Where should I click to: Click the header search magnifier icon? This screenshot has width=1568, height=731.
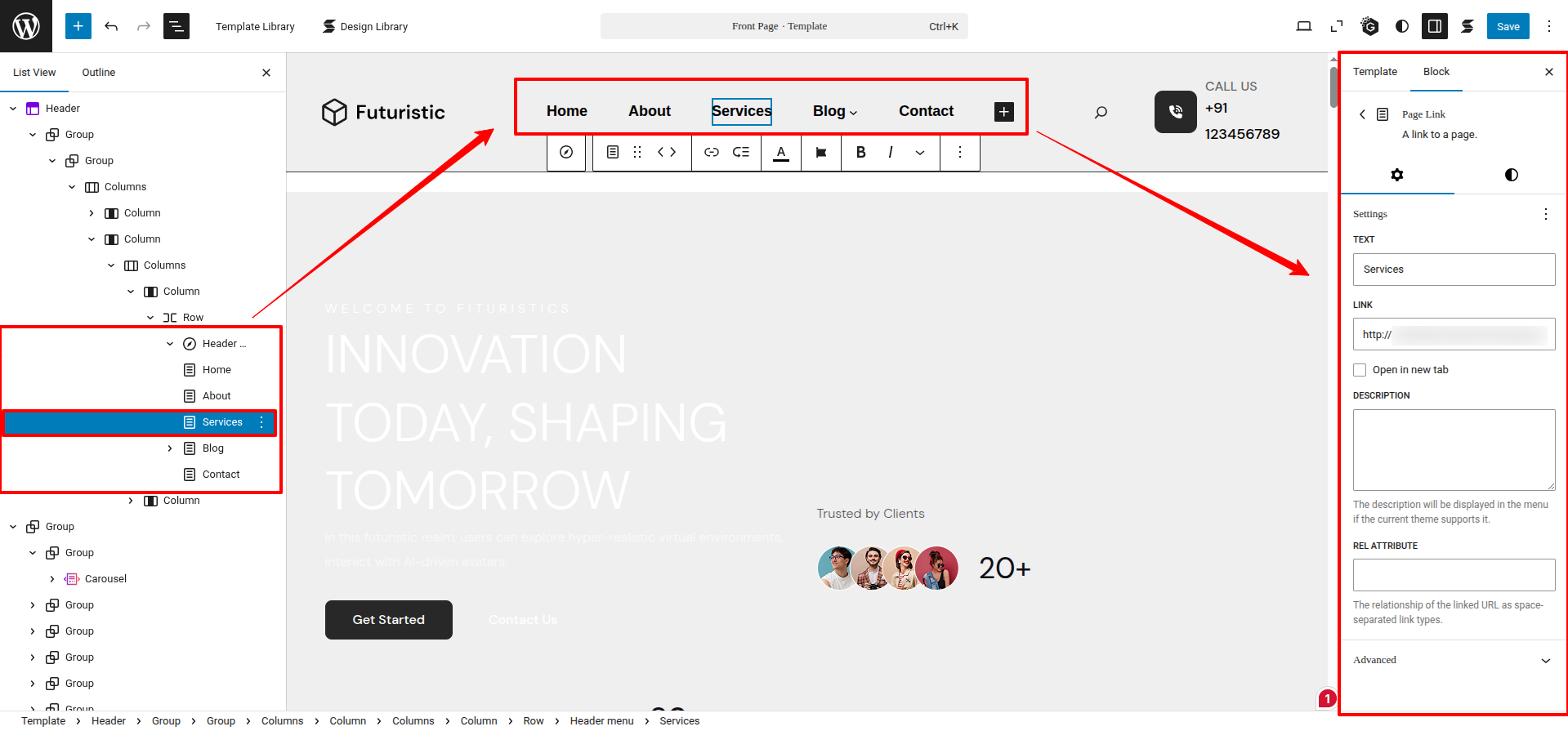pos(1101,112)
